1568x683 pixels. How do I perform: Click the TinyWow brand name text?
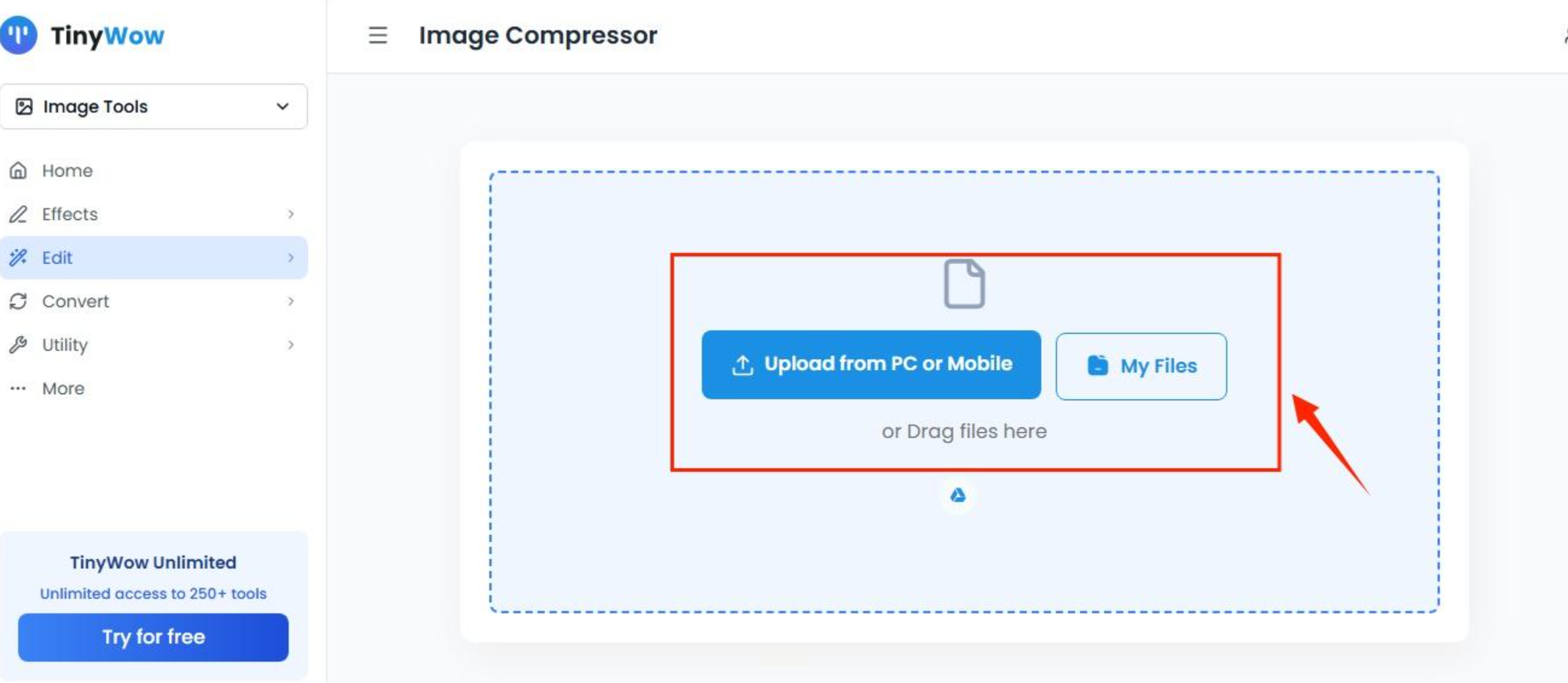pos(107,35)
